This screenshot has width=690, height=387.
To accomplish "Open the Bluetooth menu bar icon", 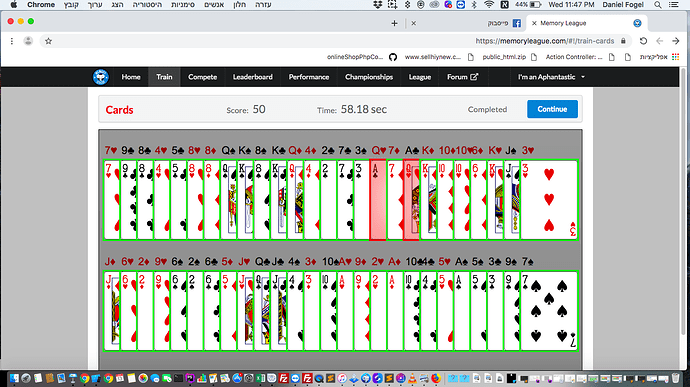I will click(x=474, y=5).
